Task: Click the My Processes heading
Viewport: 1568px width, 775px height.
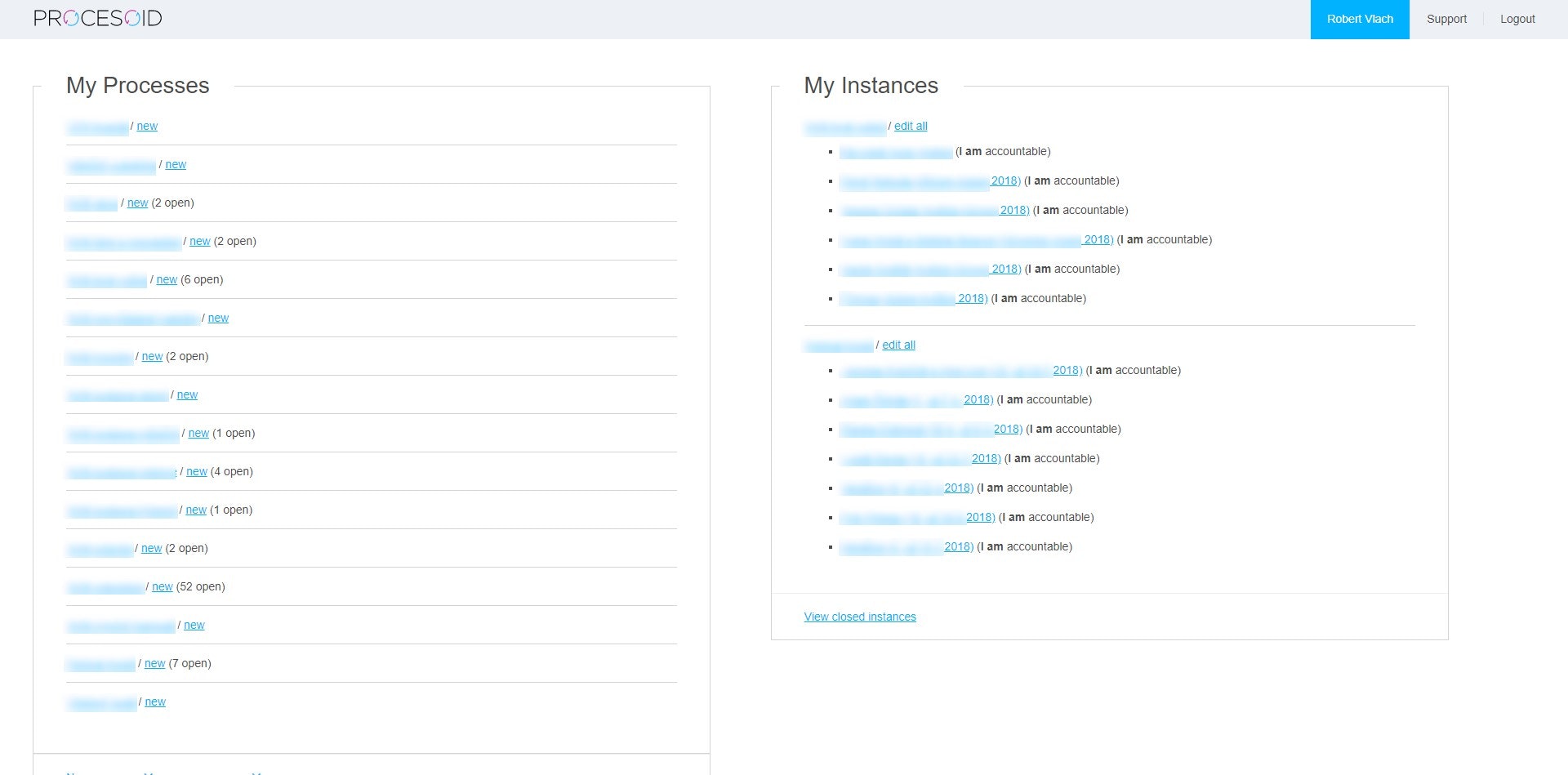Action: click(138, 85)
